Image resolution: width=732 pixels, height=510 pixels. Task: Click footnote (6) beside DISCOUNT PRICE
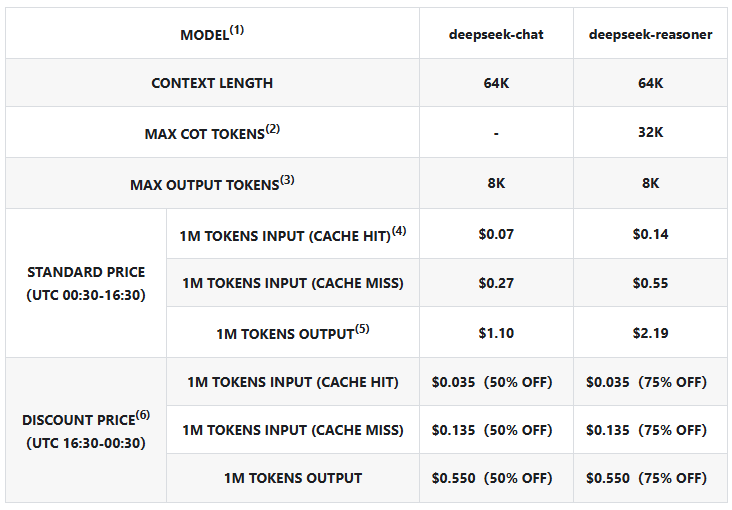[143, 415]
